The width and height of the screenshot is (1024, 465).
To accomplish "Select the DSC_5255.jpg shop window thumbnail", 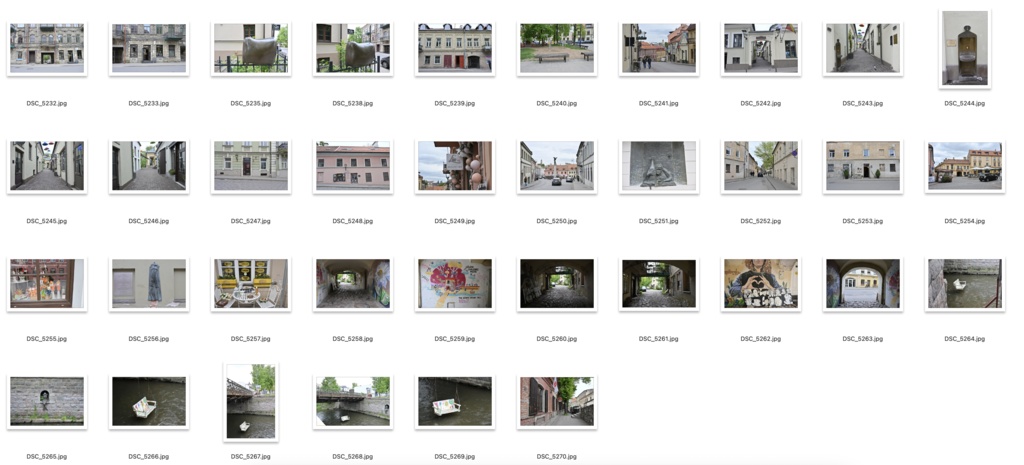I will [47, 284].
